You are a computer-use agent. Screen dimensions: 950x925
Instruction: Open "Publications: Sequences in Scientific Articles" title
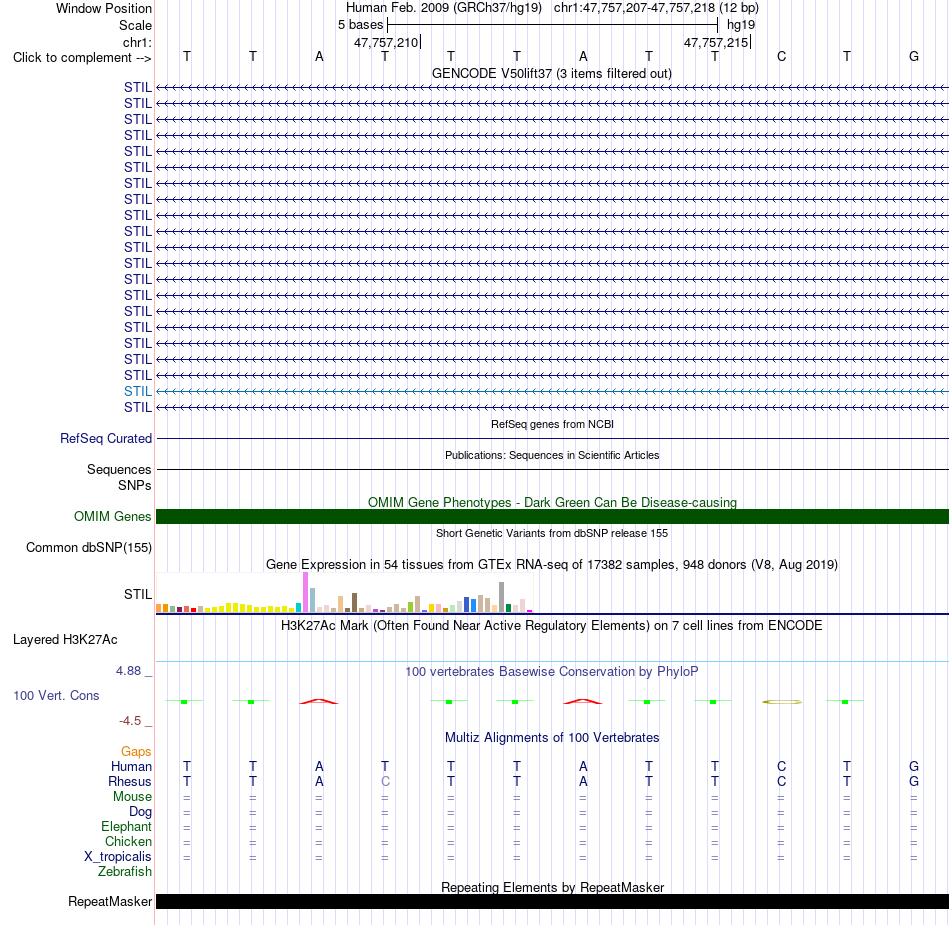[x=552, y=455]
